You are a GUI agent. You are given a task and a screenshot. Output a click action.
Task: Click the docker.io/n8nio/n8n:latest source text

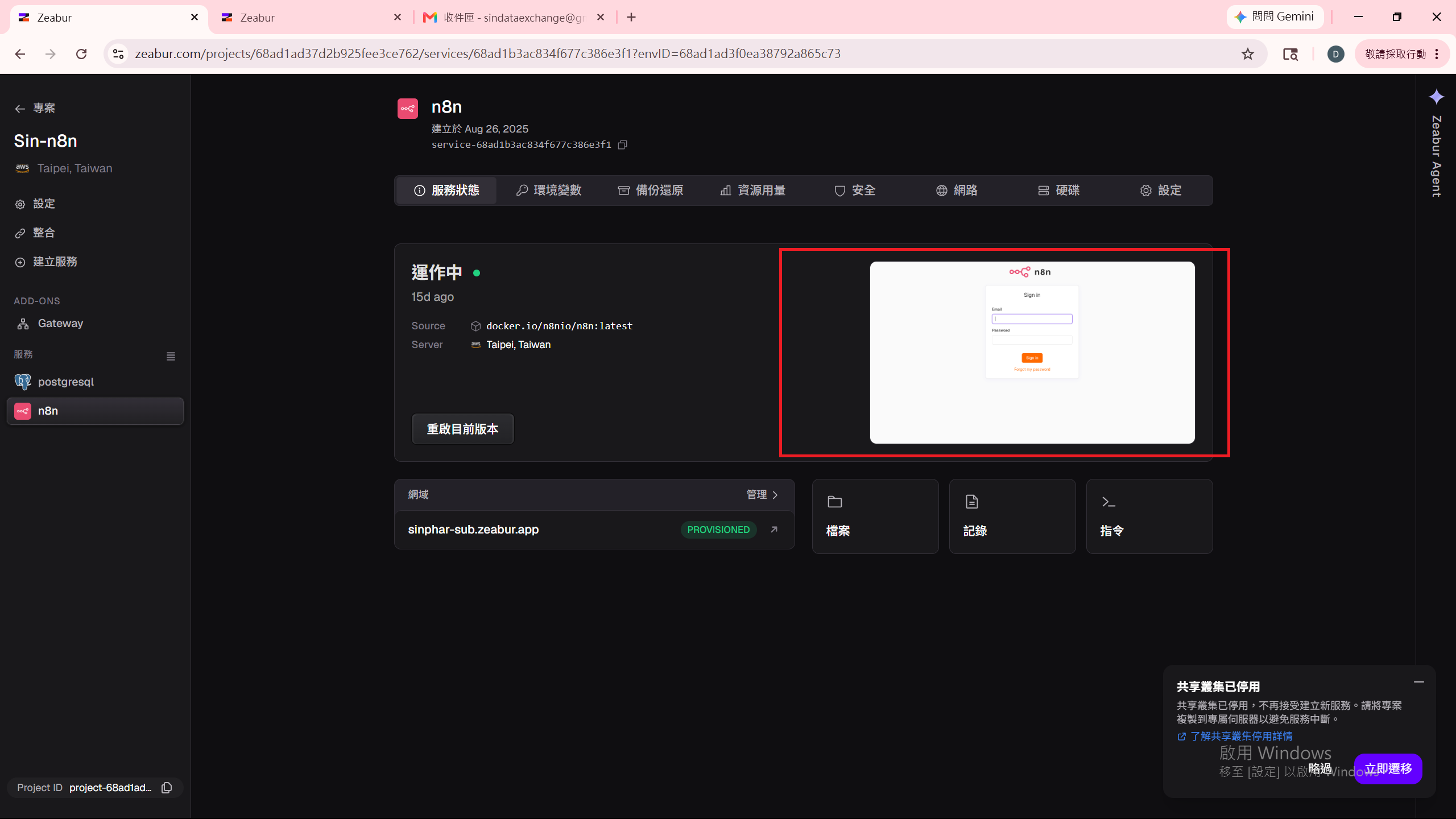coord(559,326)
